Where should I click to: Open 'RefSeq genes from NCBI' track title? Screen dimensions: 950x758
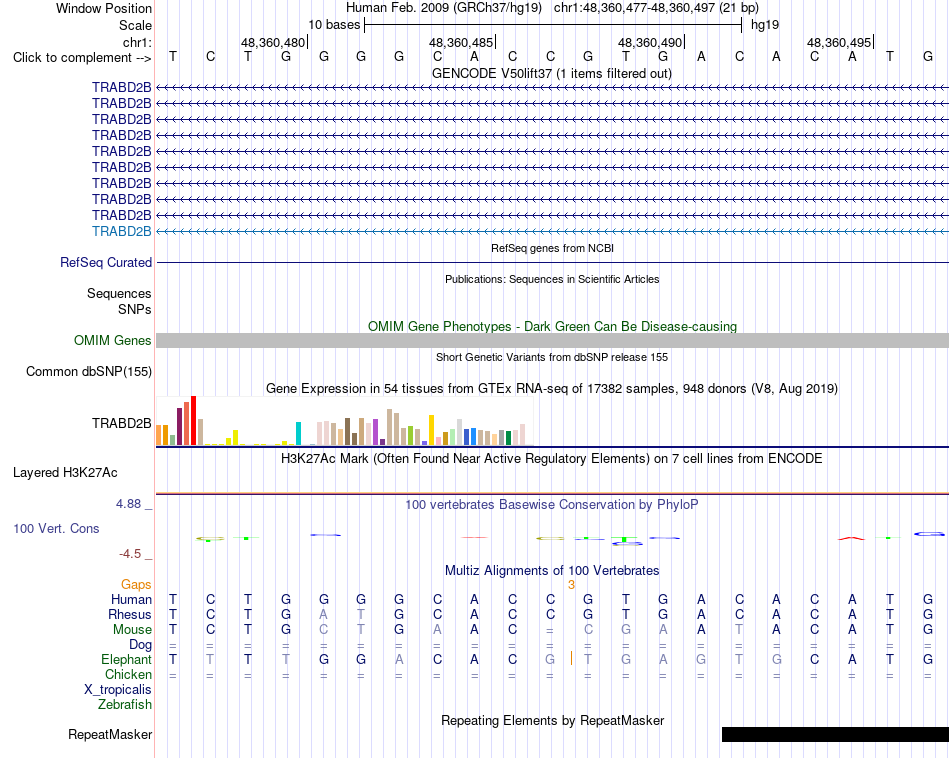click(552, 248)
